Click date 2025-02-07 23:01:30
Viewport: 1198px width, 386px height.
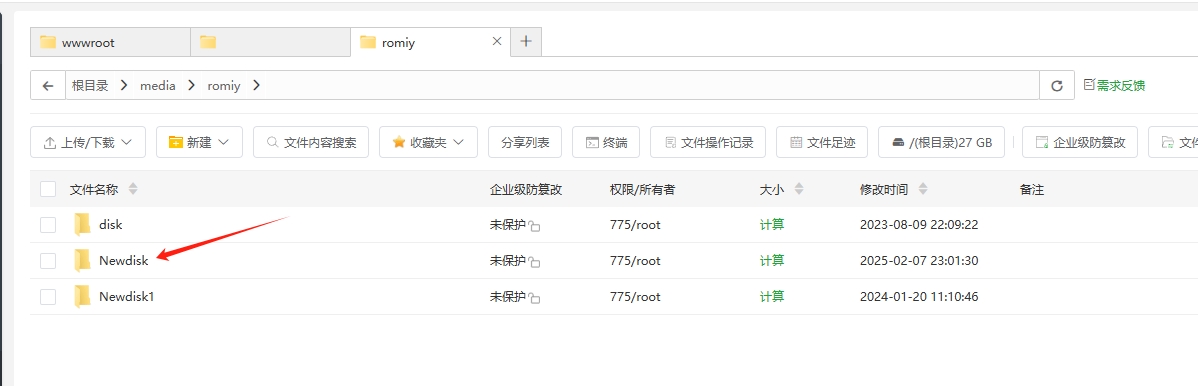(x=919, y=261)
